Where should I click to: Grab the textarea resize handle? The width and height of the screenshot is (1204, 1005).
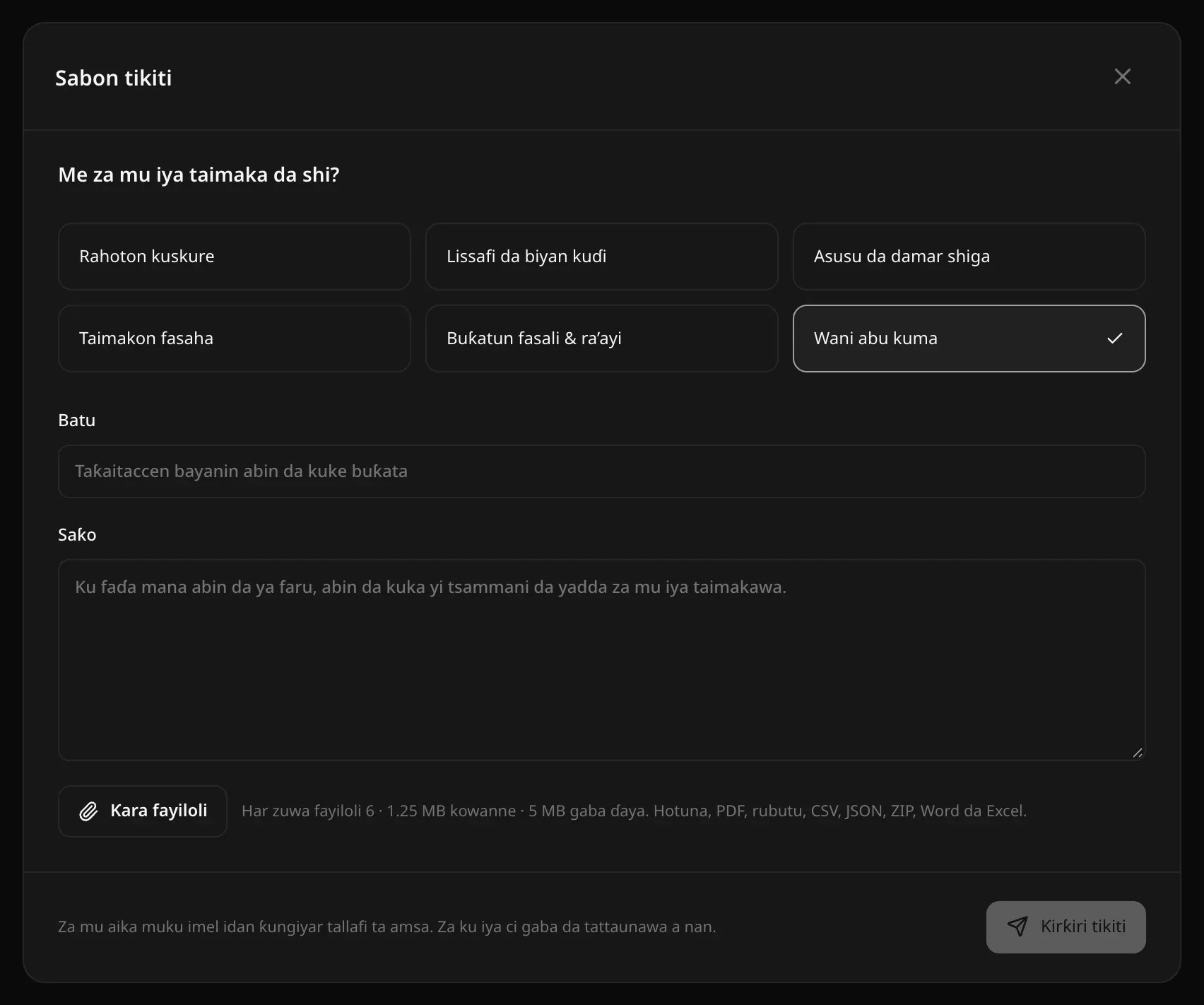coord(1138,753)
